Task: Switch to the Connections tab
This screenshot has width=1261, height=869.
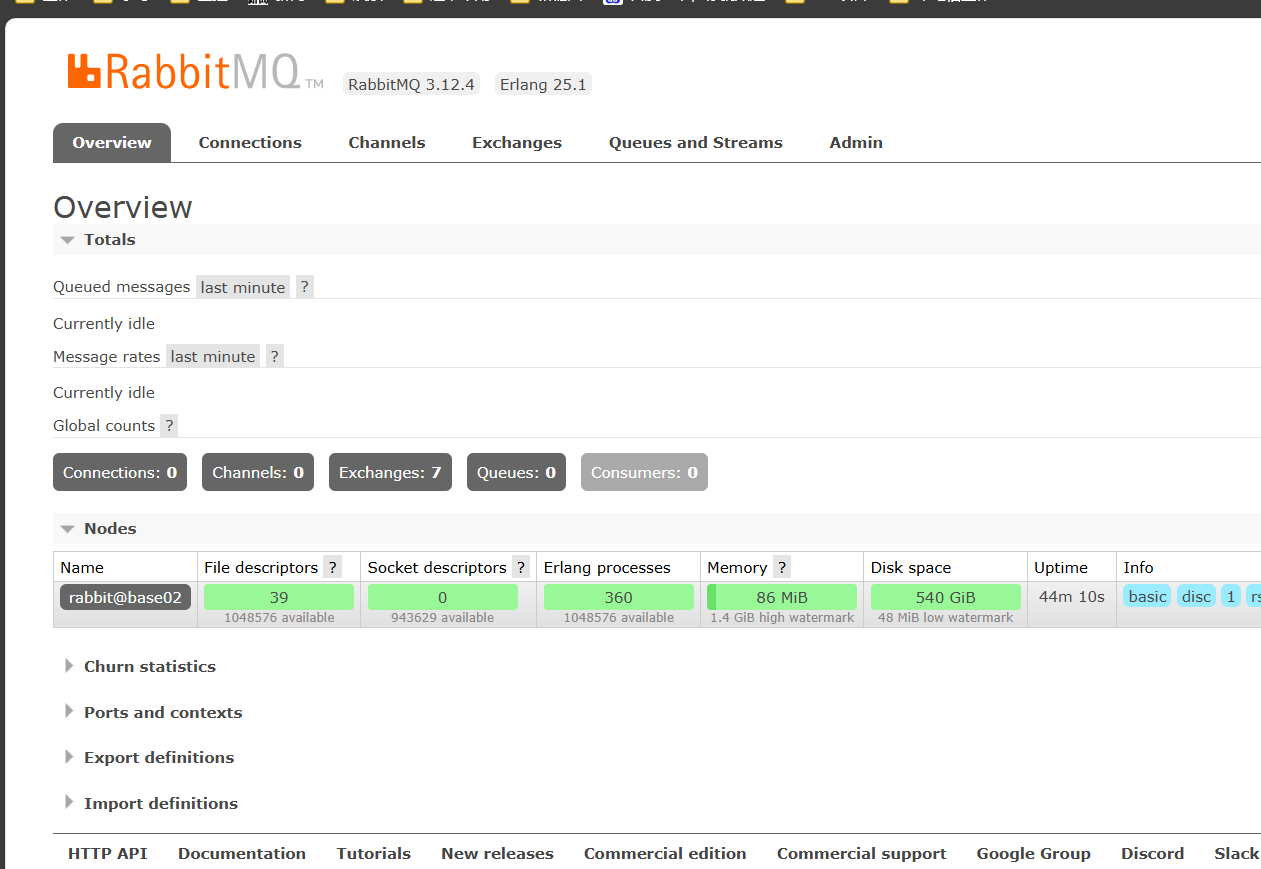Action: pyautogui.click(x=250, y=143)
